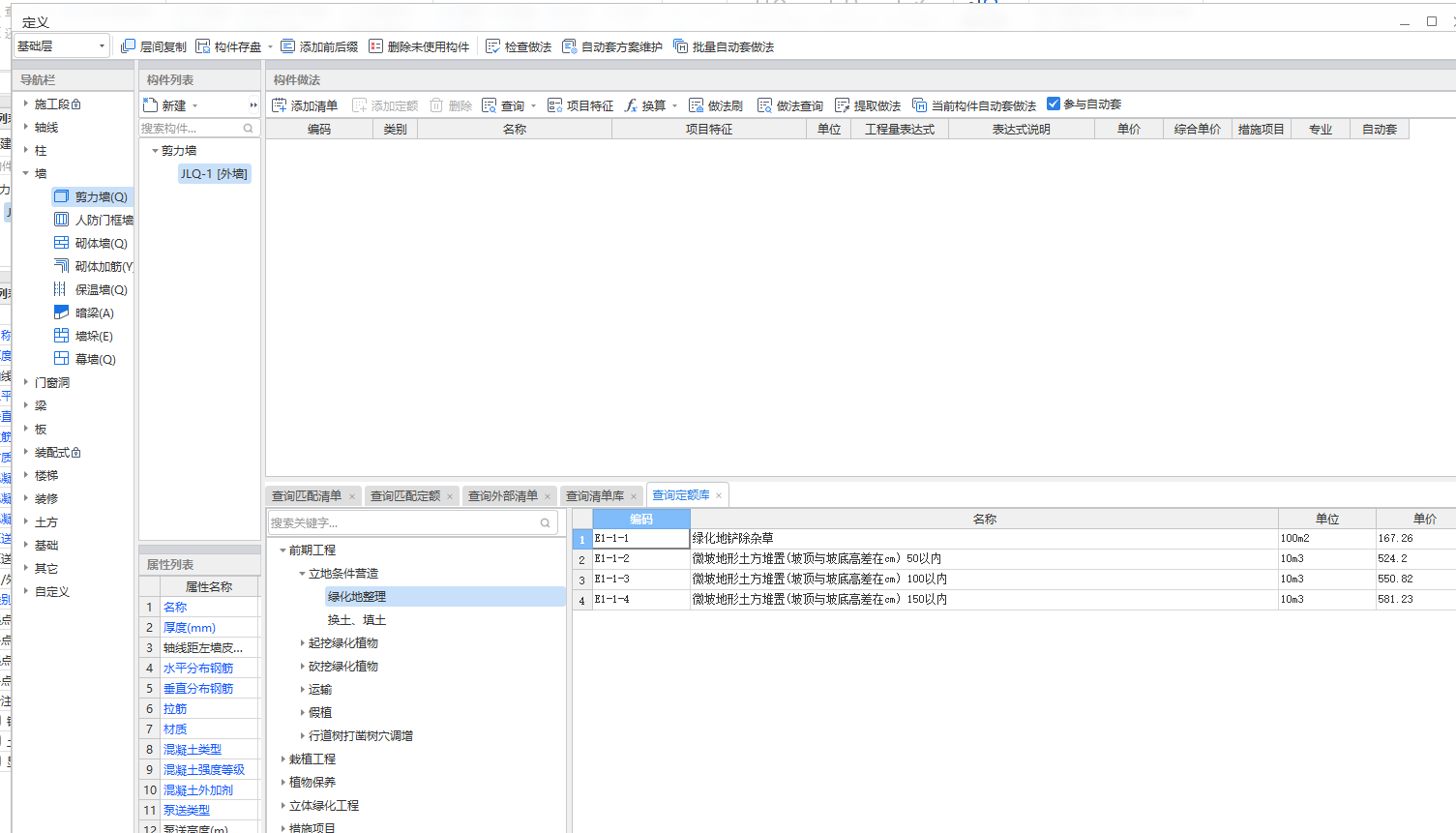Click 删除 trash icon in 构件做法
The width and height of the screenshot is (1456, 833).
[436, 105]
